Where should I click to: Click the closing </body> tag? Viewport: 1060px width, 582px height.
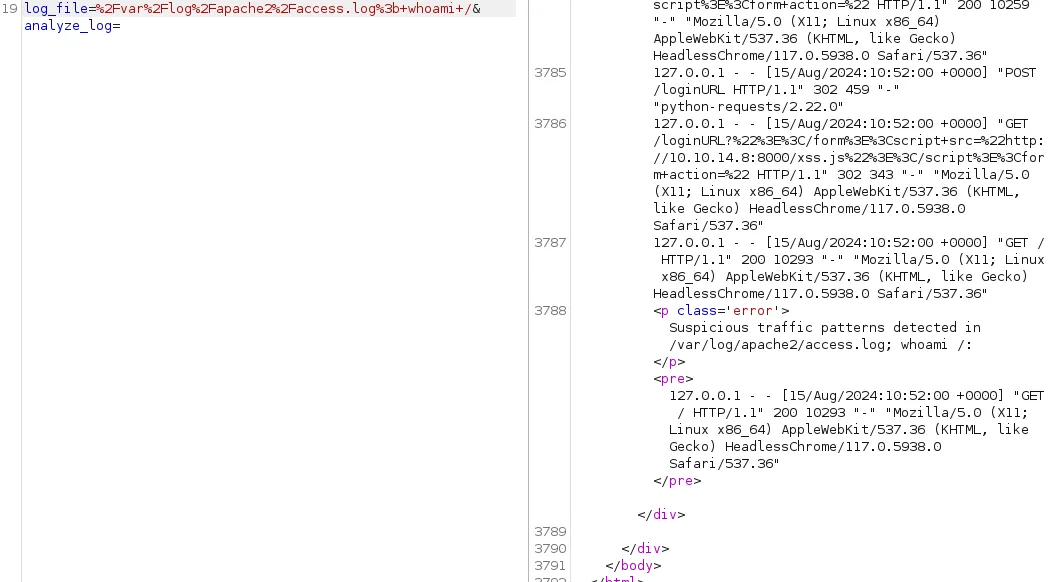click(x=633, y=566)
